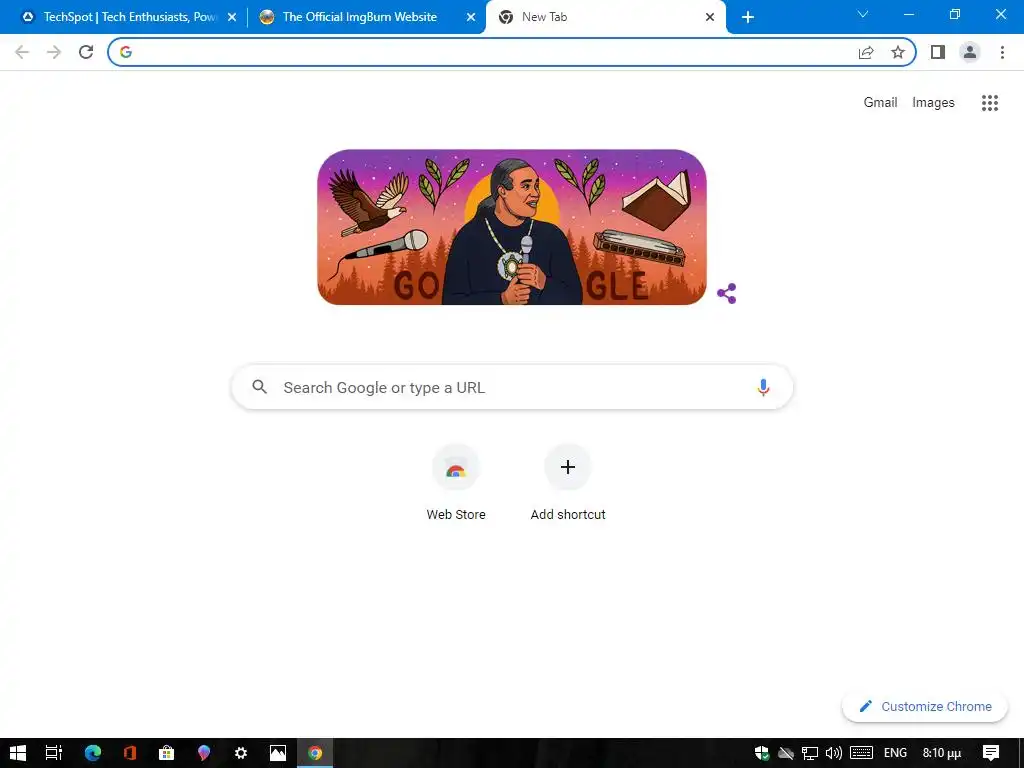Click the Search Google or type a URL box
Viewport: 1024px width, 768px height.
(x=512, y=387)
